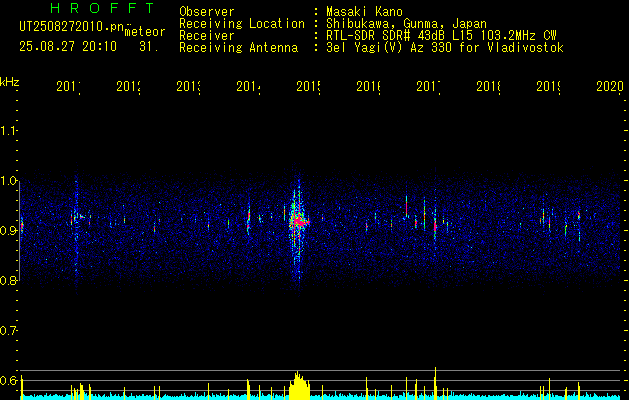This screenshot has width=629, height=400.
Task: Click the green HROFFT title
Action: point(102,8)
